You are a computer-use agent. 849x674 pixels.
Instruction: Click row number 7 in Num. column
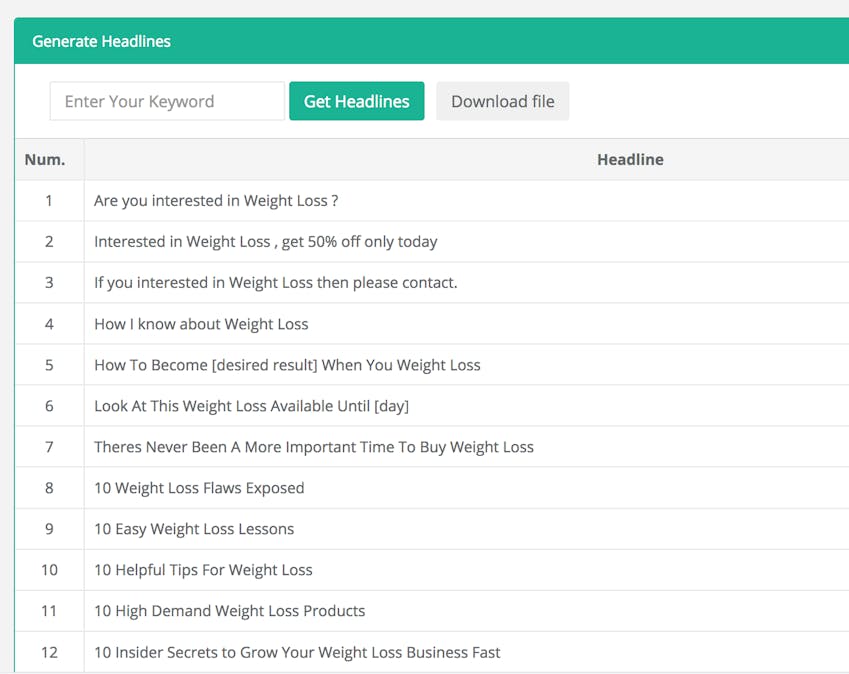49,446
